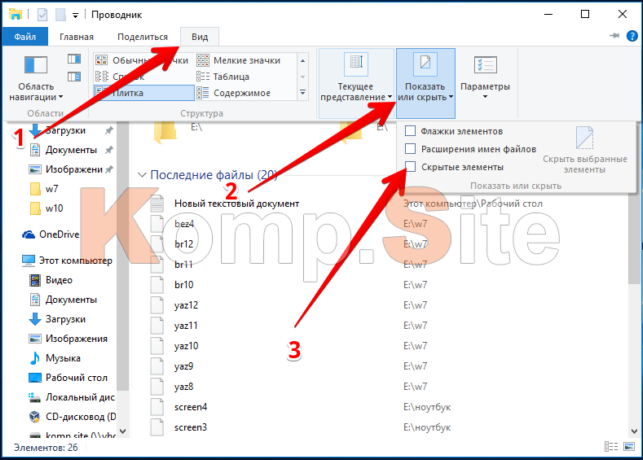
Task: Enable Флажки элементов checkbox
Action: (410, 131)
